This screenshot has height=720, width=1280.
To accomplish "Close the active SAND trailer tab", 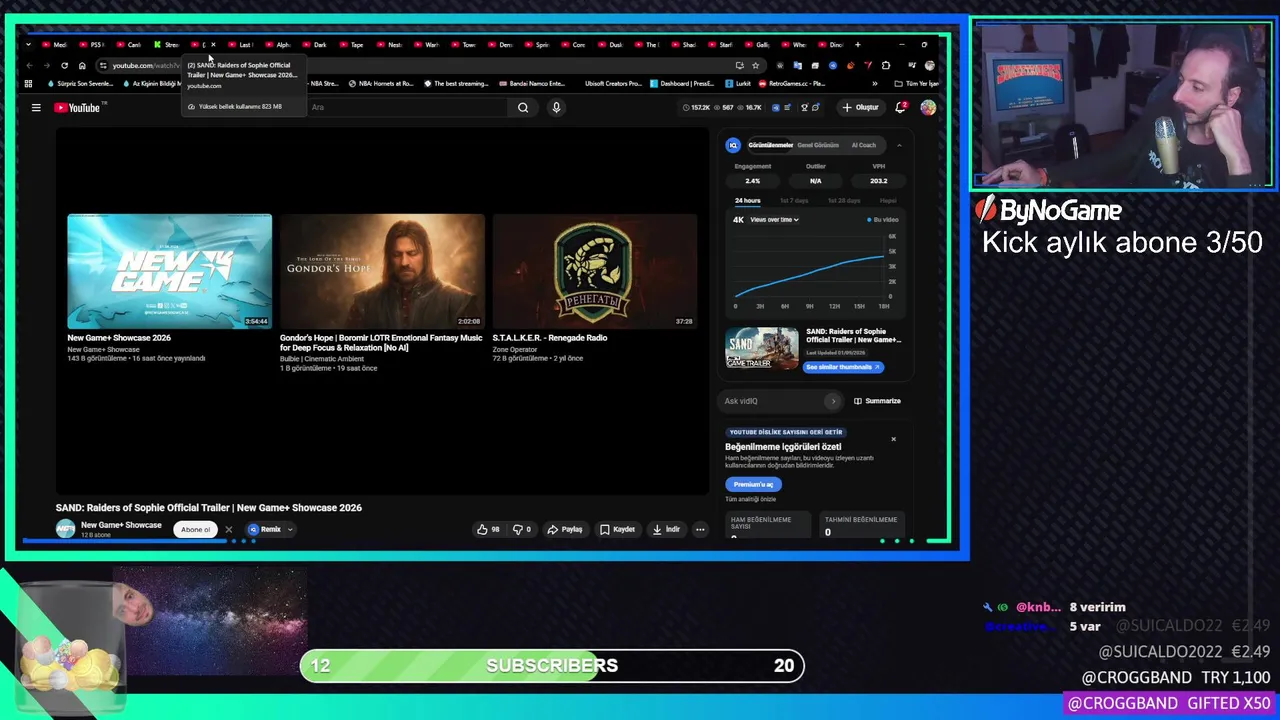I will (213, 45).
